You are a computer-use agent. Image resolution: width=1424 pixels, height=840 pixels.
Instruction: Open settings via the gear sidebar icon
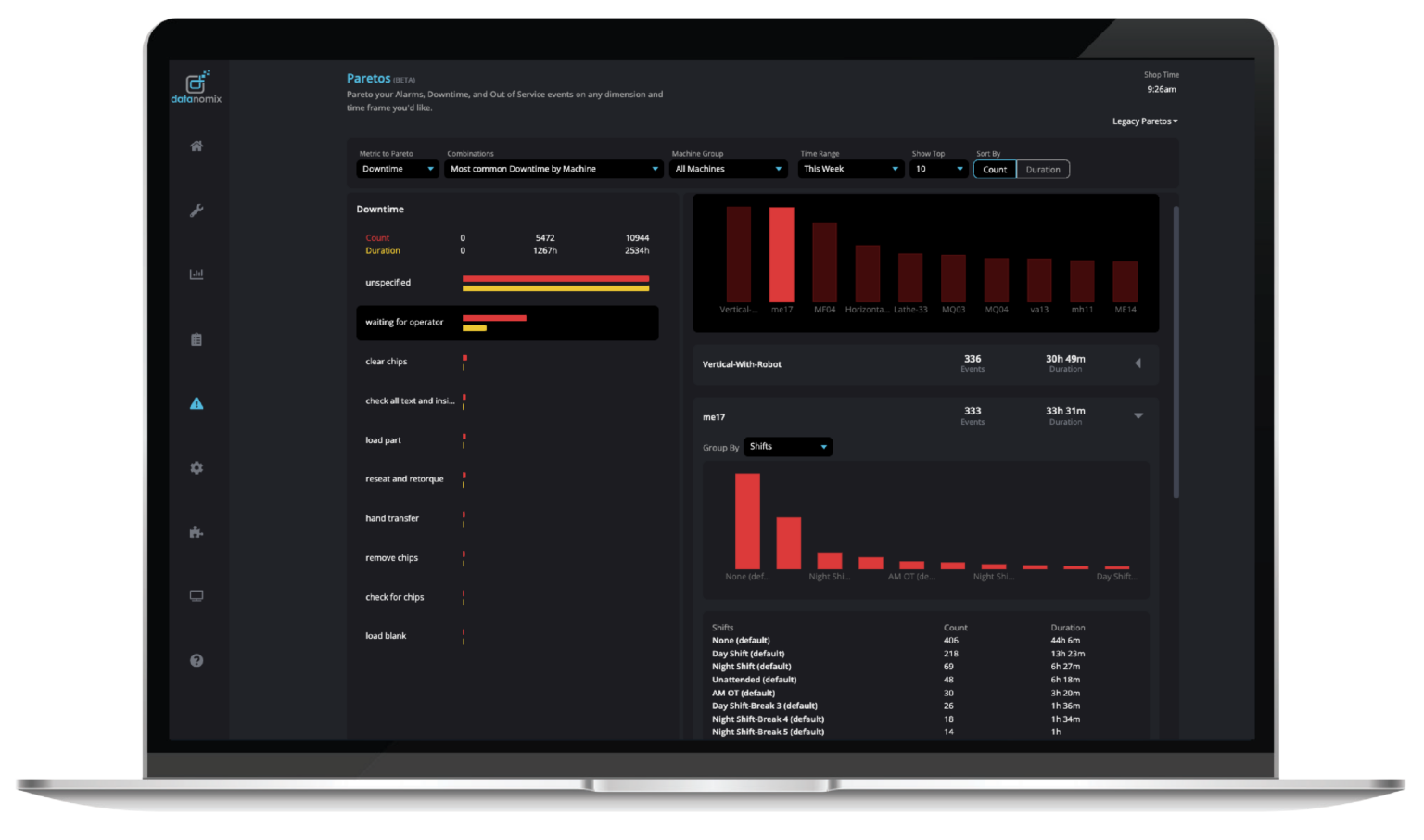197,468
